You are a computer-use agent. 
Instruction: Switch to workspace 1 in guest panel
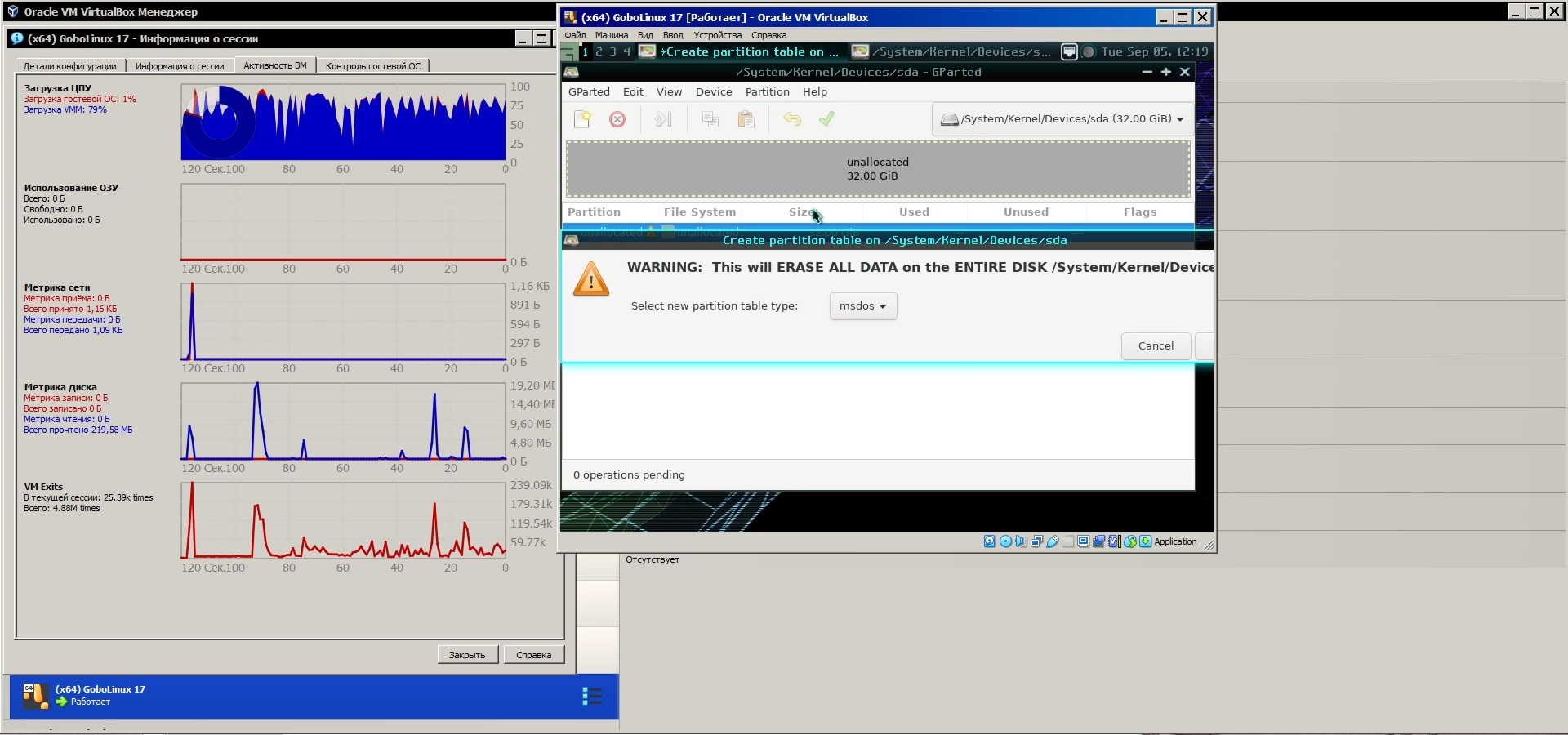(x=585, y=51)
